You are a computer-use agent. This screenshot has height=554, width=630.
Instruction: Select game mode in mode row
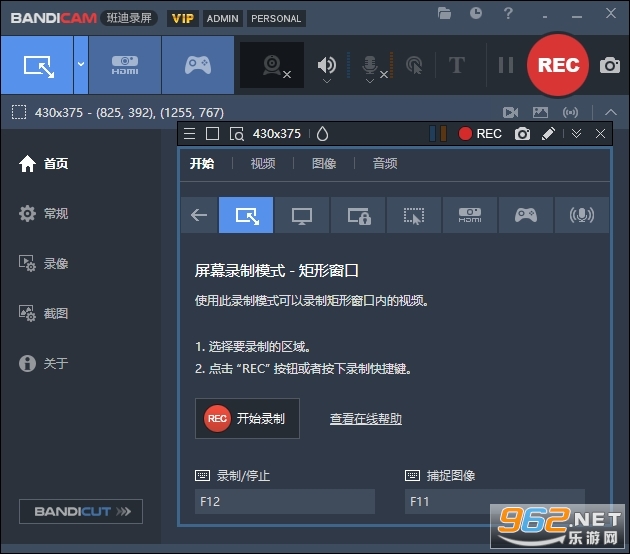tap(526, 215)
